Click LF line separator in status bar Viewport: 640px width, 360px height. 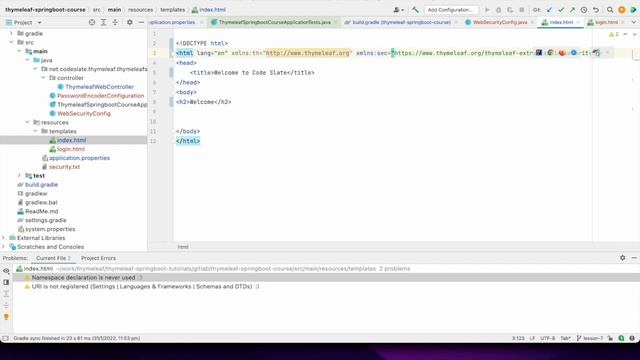tap(532, 338)
